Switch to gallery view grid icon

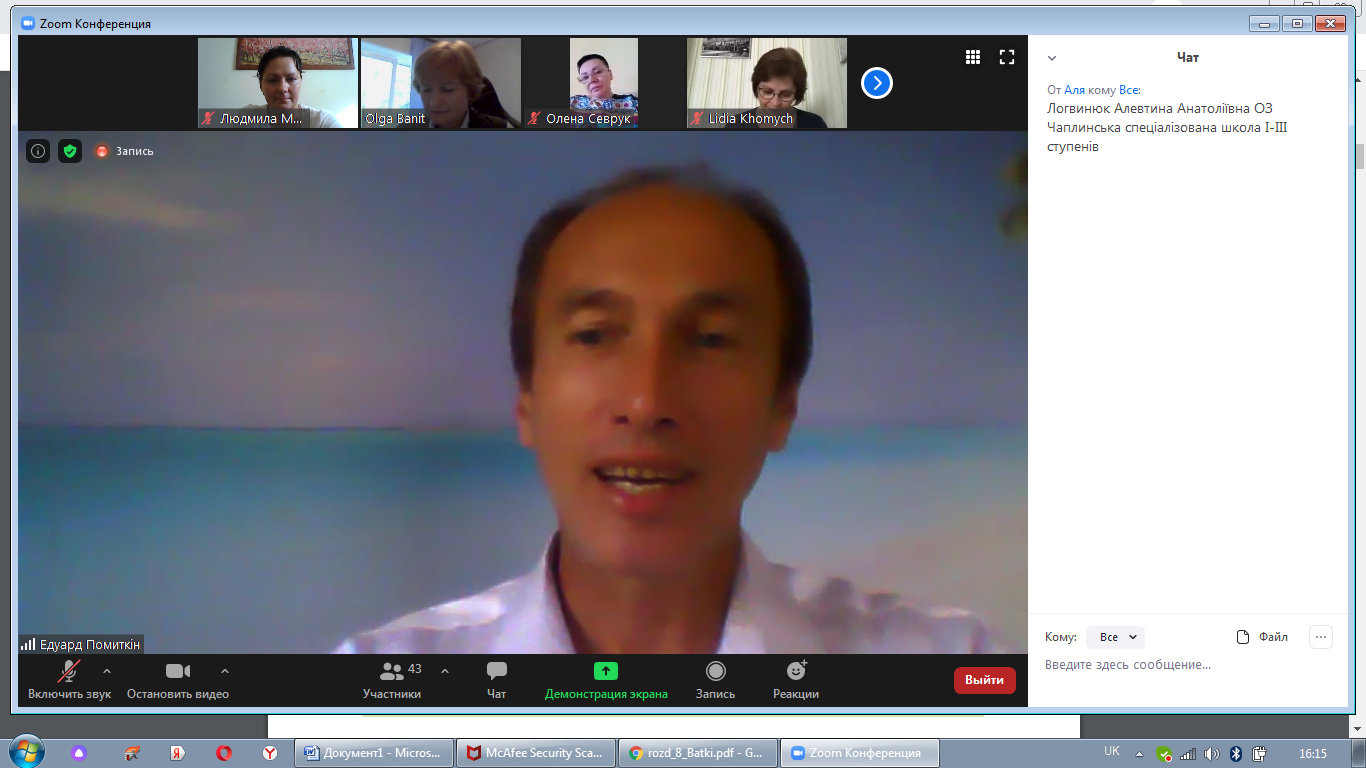tap(972, 57)
